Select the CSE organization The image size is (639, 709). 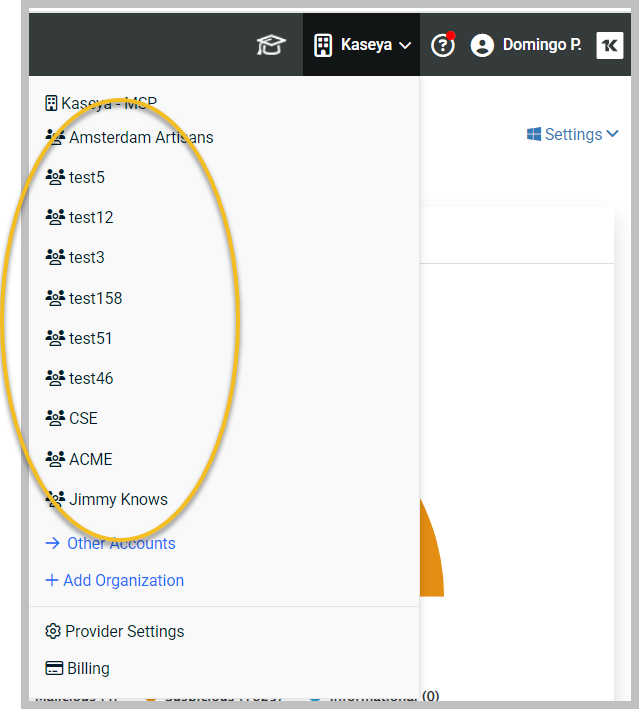pos(83,418)
